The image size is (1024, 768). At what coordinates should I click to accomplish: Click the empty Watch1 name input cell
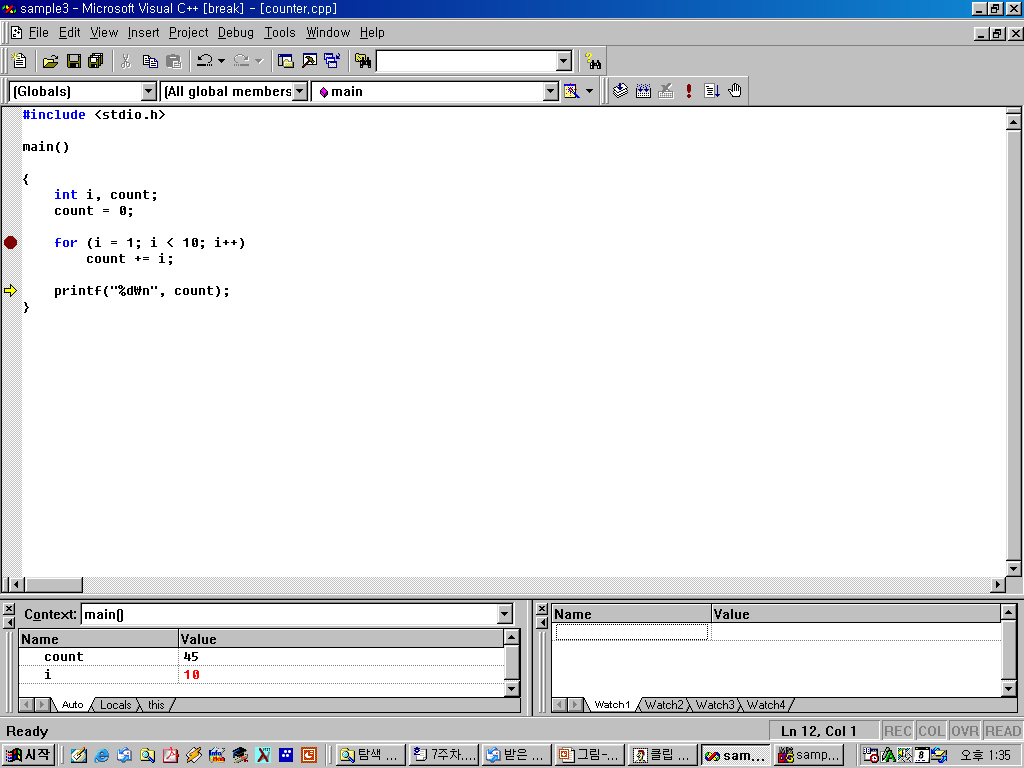tap(631, 632)
